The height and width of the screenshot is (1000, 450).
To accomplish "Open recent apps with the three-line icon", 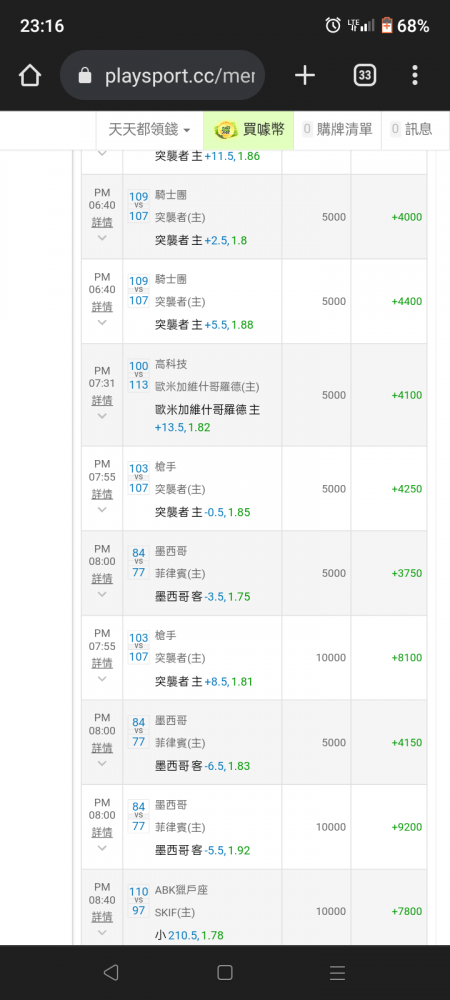I will tap(337, 973).
